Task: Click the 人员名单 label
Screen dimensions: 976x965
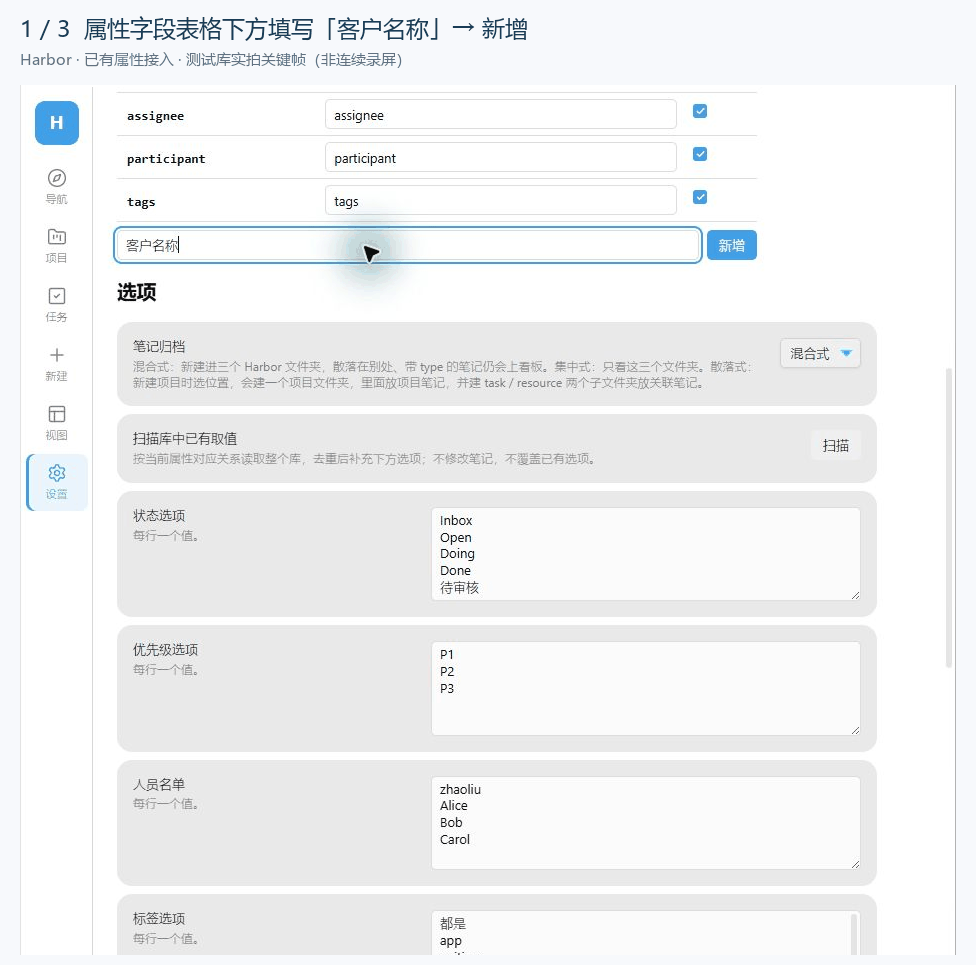Action: coord(159,784)
